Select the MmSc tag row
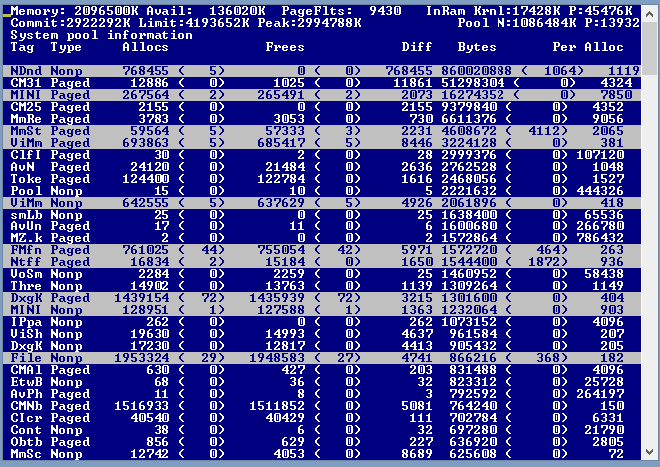The width and height of the screenshot is (660, 467). (x=322, y=454)
